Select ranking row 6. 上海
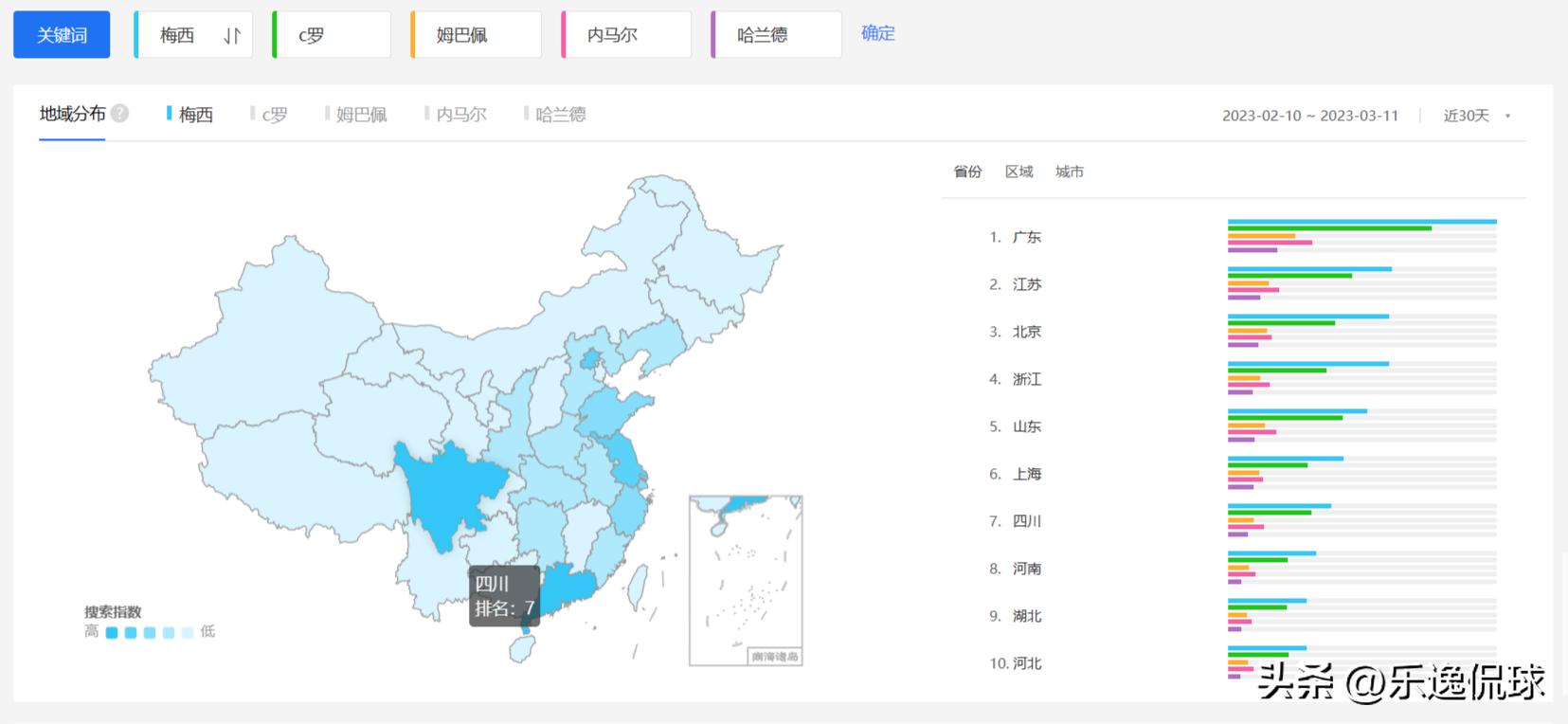 click(x=1241, y=474)
